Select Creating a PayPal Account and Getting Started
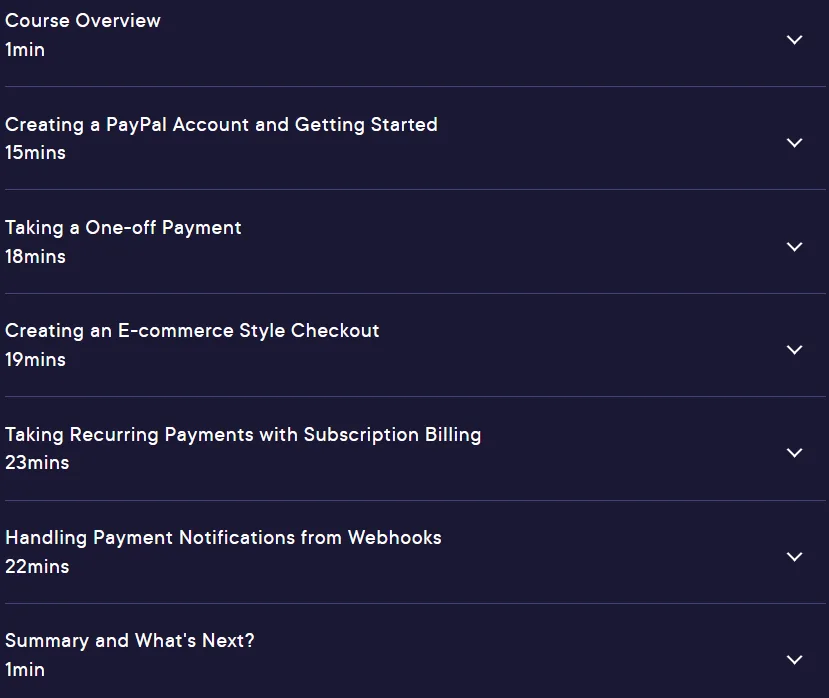 coord(221,125)
